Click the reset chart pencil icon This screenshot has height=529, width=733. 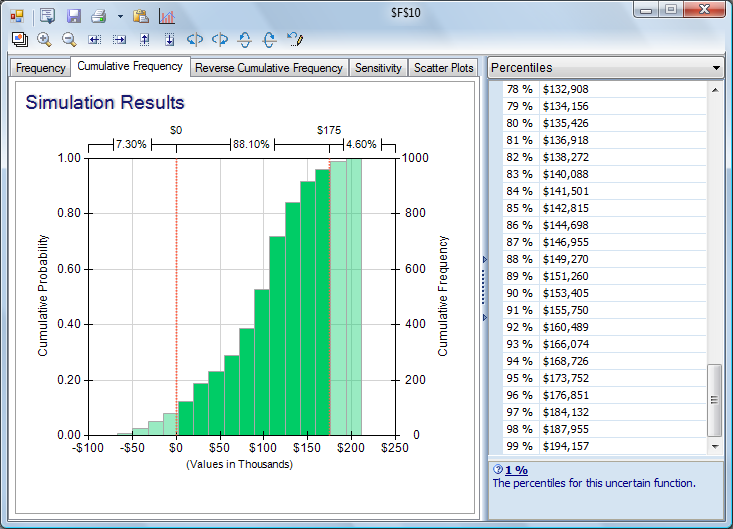(294, 39)
